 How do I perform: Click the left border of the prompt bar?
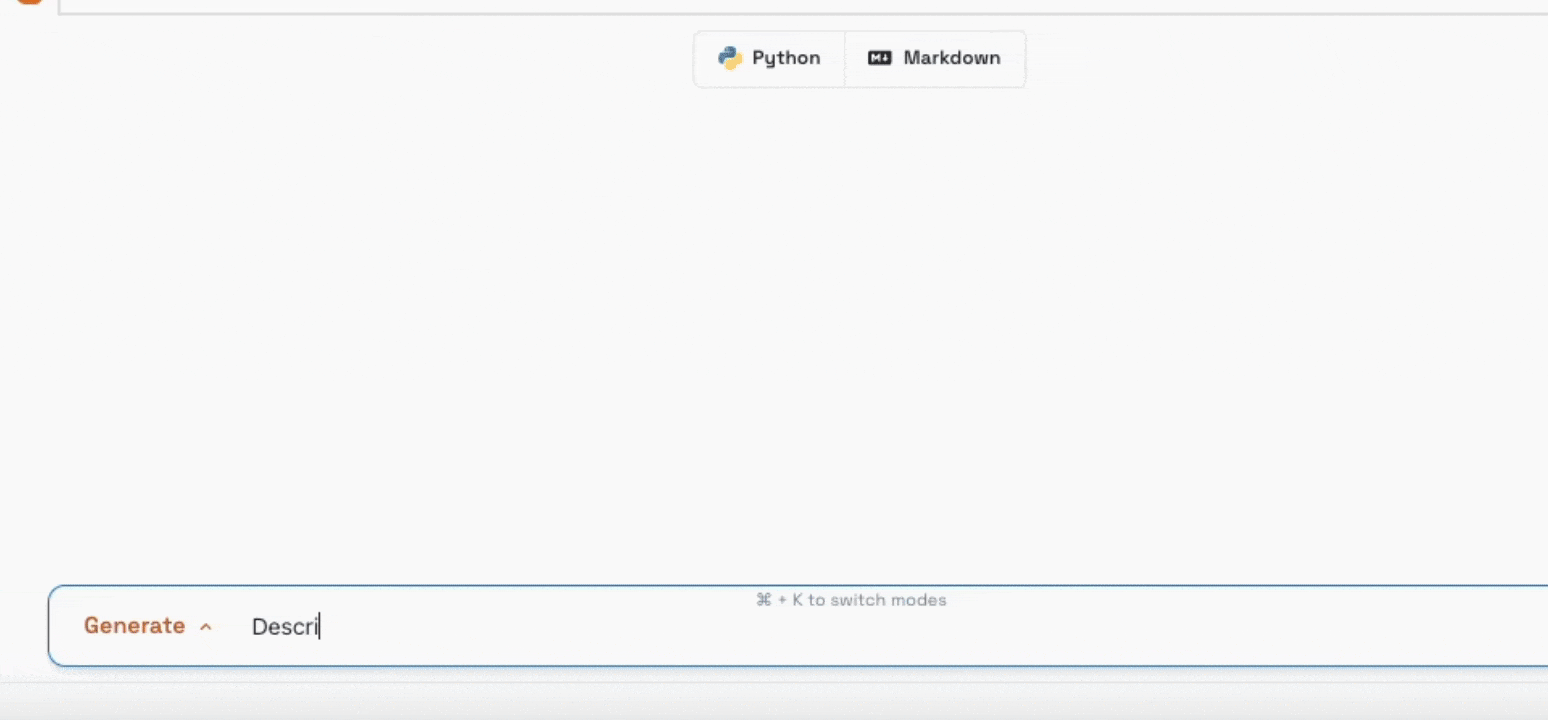pos(49,626)
